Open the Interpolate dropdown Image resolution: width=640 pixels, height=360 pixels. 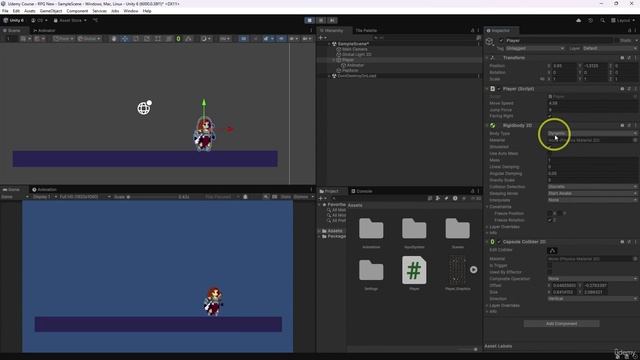coord(592,200)
